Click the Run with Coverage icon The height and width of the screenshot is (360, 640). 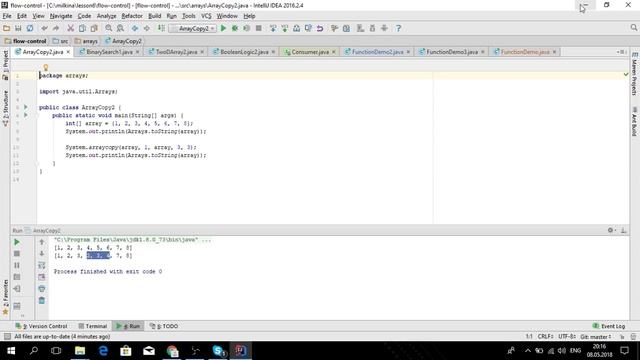247,28
